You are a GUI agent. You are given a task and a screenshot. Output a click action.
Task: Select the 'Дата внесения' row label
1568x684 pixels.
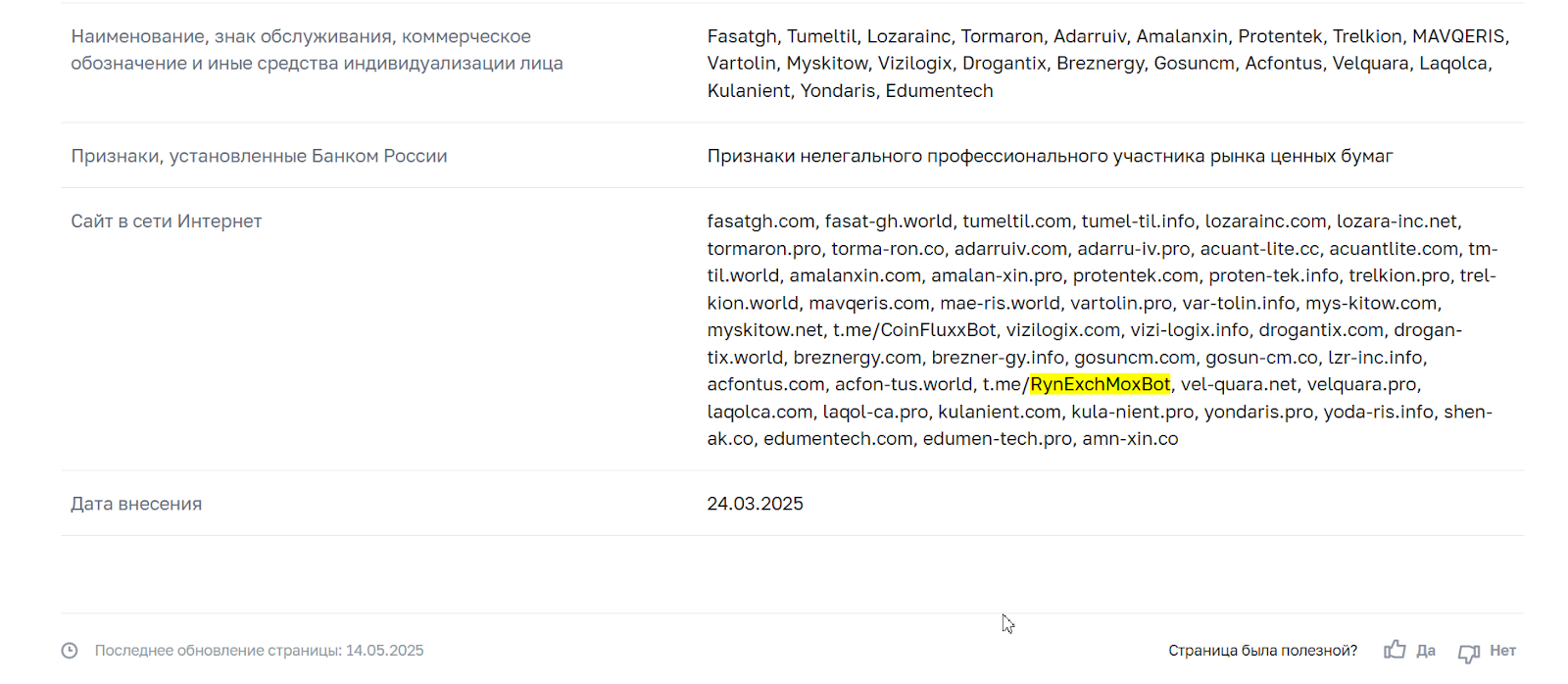click(x=136, y=504)
